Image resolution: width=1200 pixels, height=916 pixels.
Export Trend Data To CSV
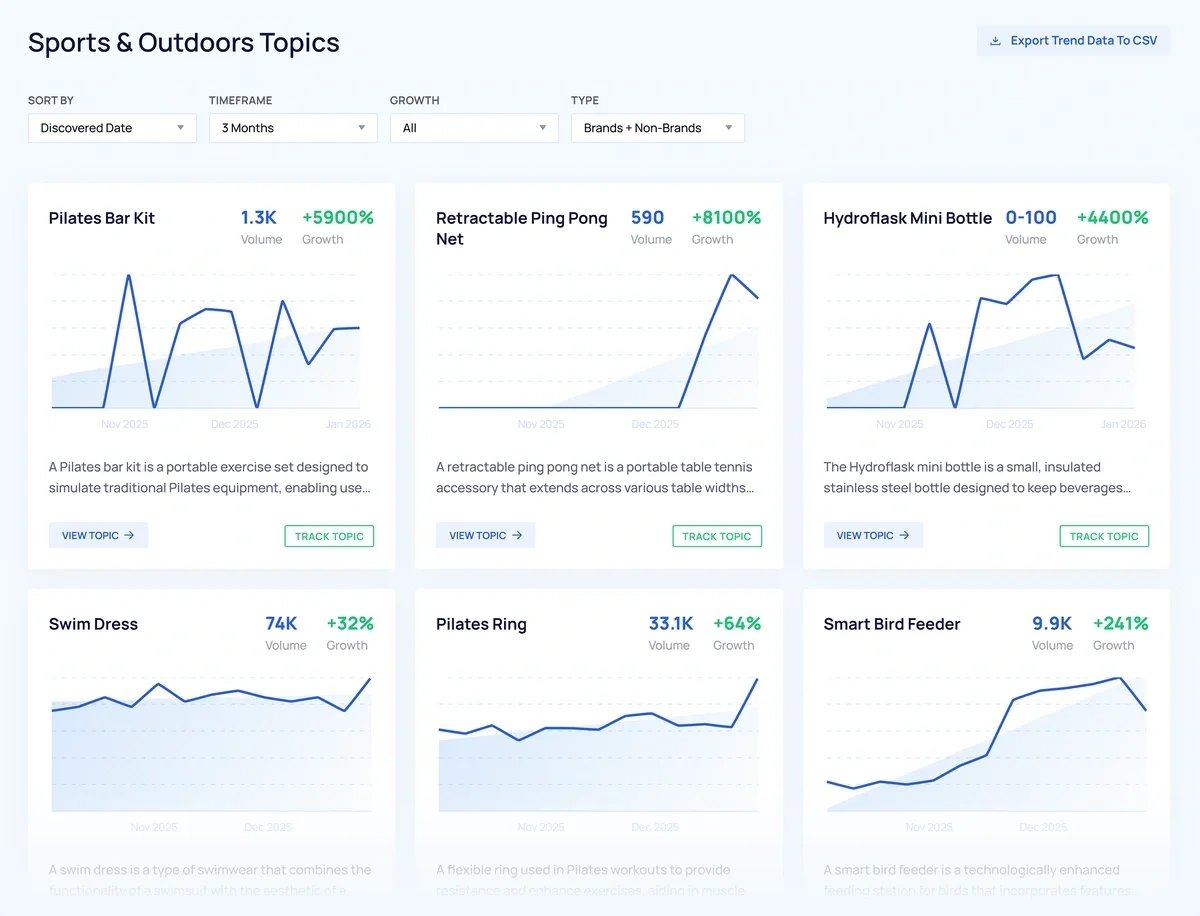click(1073, 41)
